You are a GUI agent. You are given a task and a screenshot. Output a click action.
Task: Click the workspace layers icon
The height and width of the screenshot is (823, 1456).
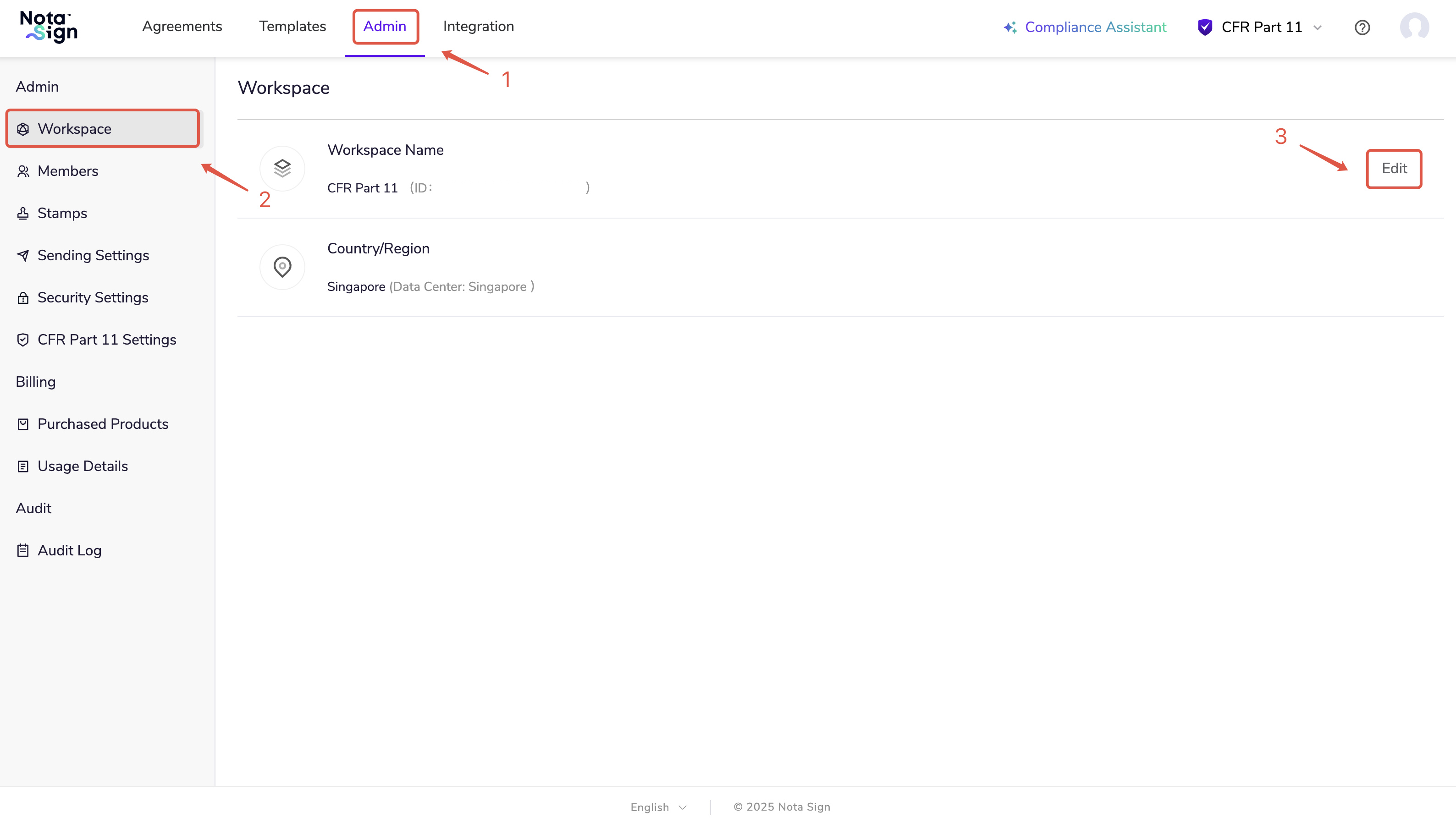coord(282,169)
